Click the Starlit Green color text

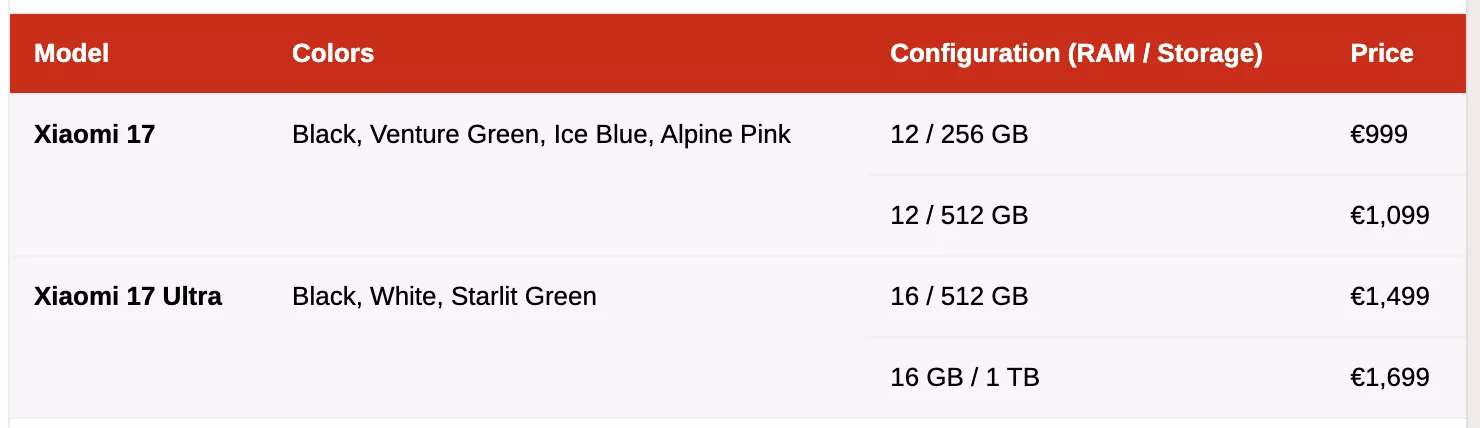[524, 297]
